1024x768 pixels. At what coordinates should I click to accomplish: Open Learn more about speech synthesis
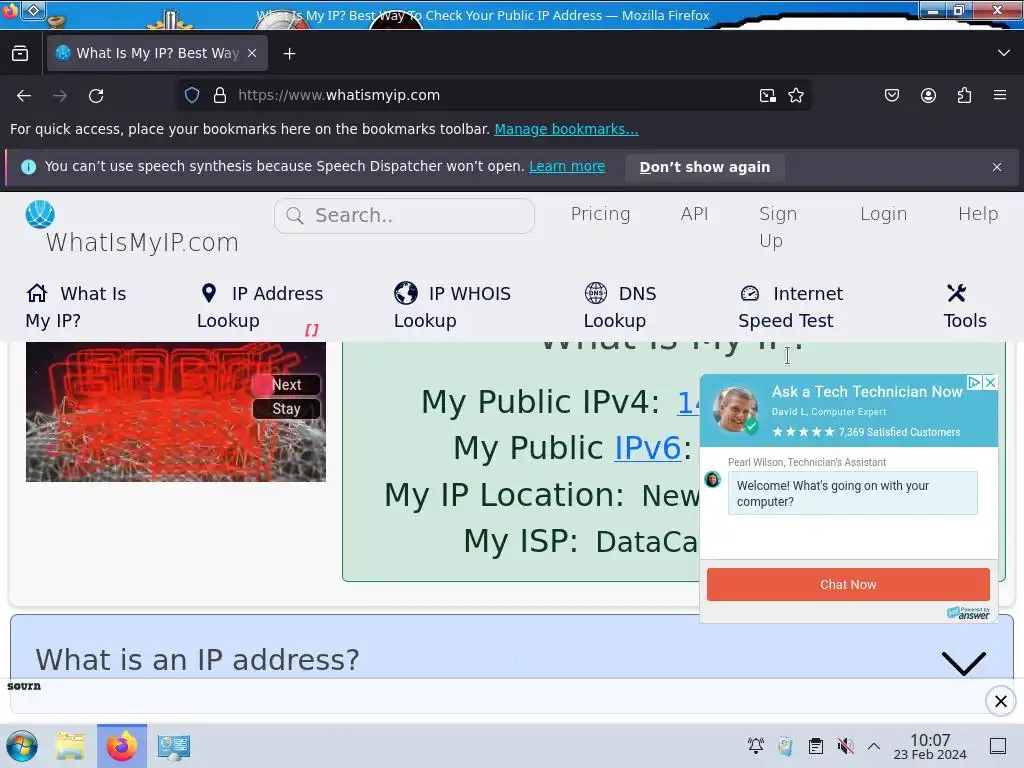point(567,167)
